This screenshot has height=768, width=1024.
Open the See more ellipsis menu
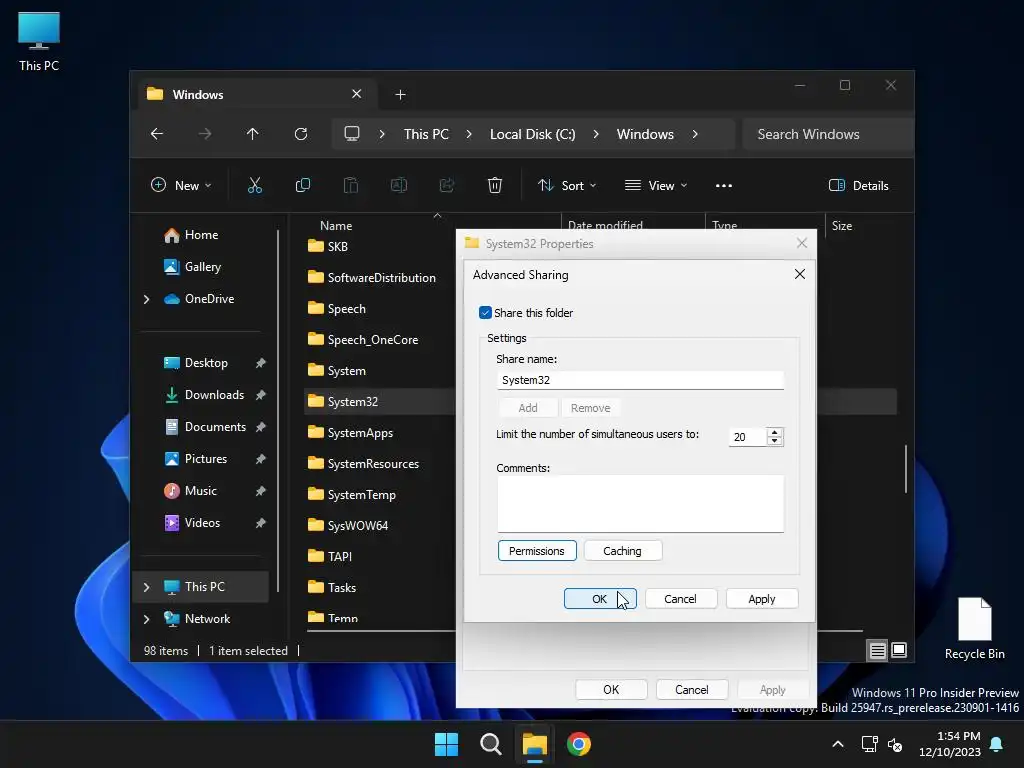point(724,185)
